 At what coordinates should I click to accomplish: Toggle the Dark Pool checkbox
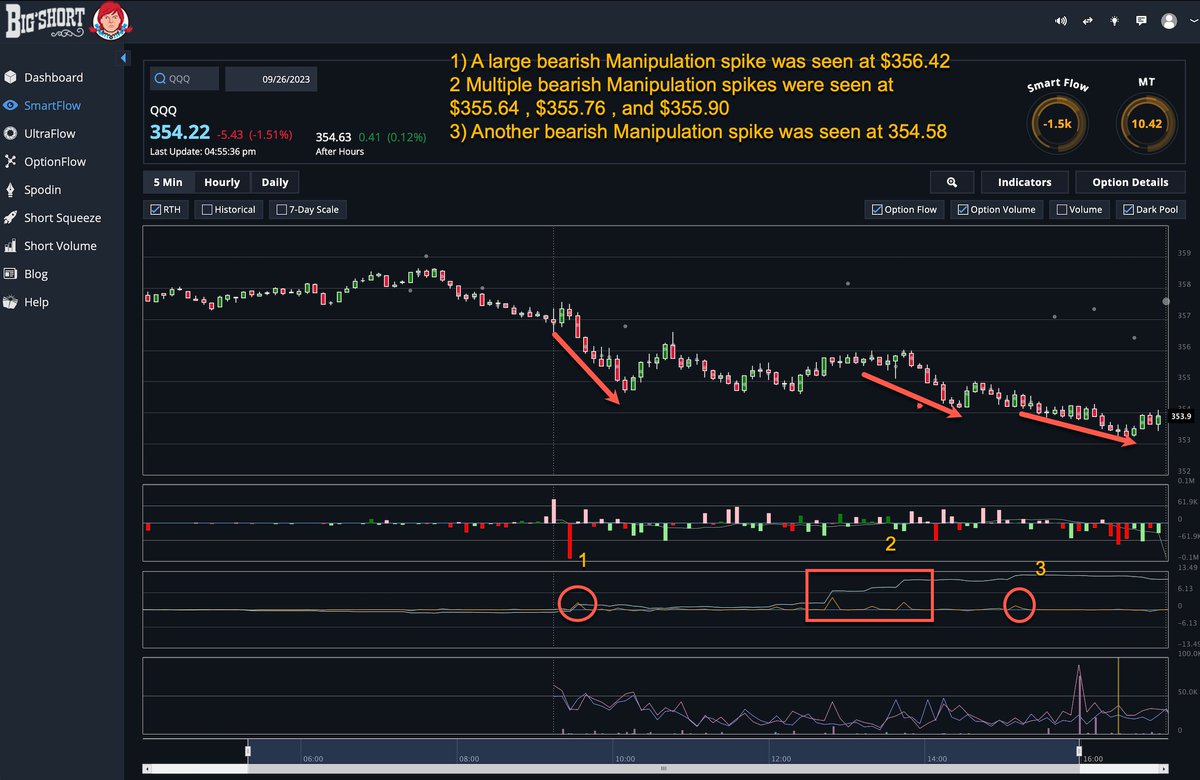point(1128,210)
